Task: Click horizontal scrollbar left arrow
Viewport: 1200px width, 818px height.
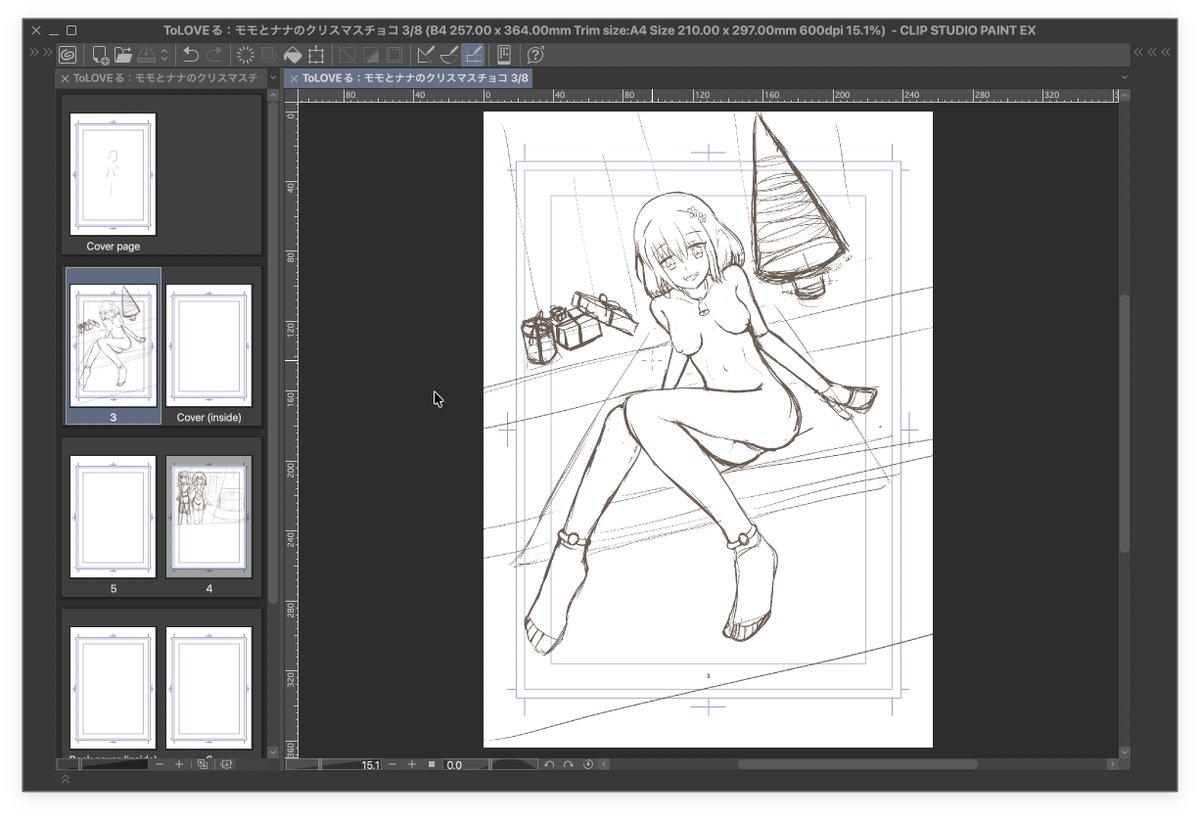Action: point(604,764)
